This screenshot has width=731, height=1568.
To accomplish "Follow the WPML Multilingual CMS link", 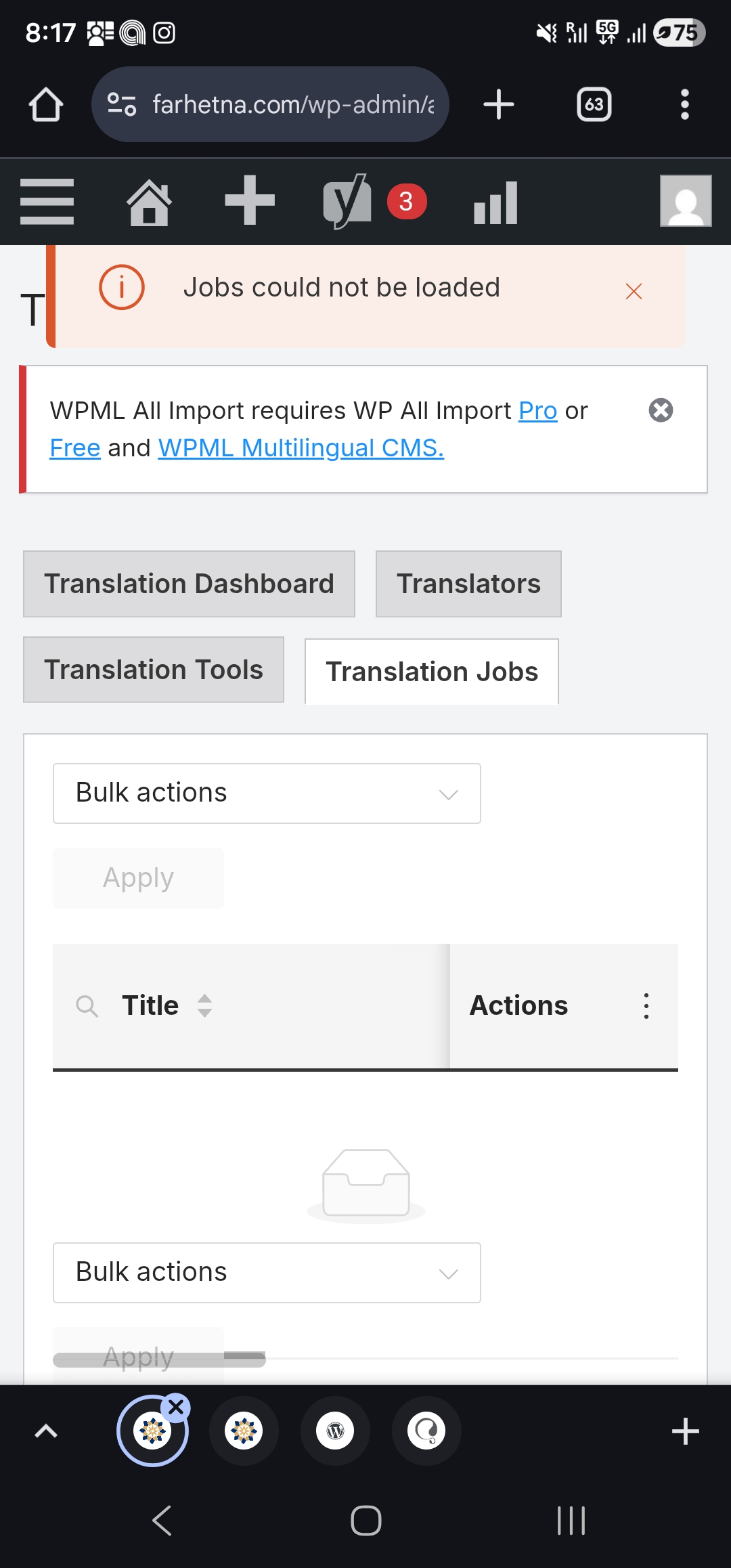I will [x=301, y=448].
